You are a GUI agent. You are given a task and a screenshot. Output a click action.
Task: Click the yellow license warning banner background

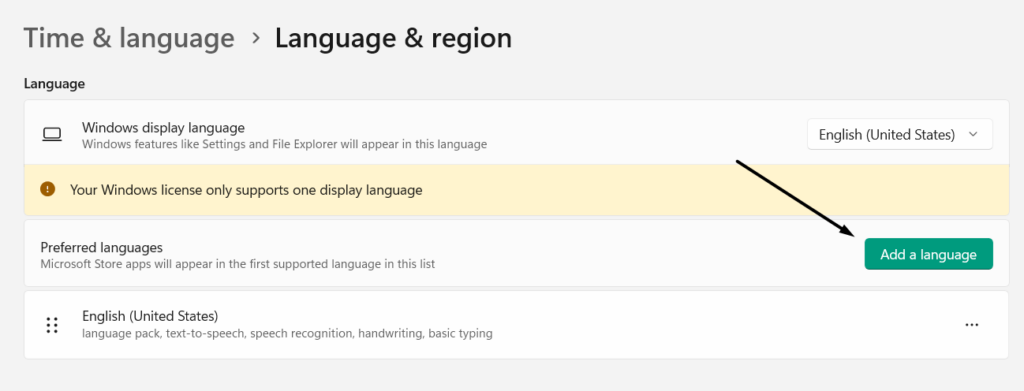coord(517,190)
